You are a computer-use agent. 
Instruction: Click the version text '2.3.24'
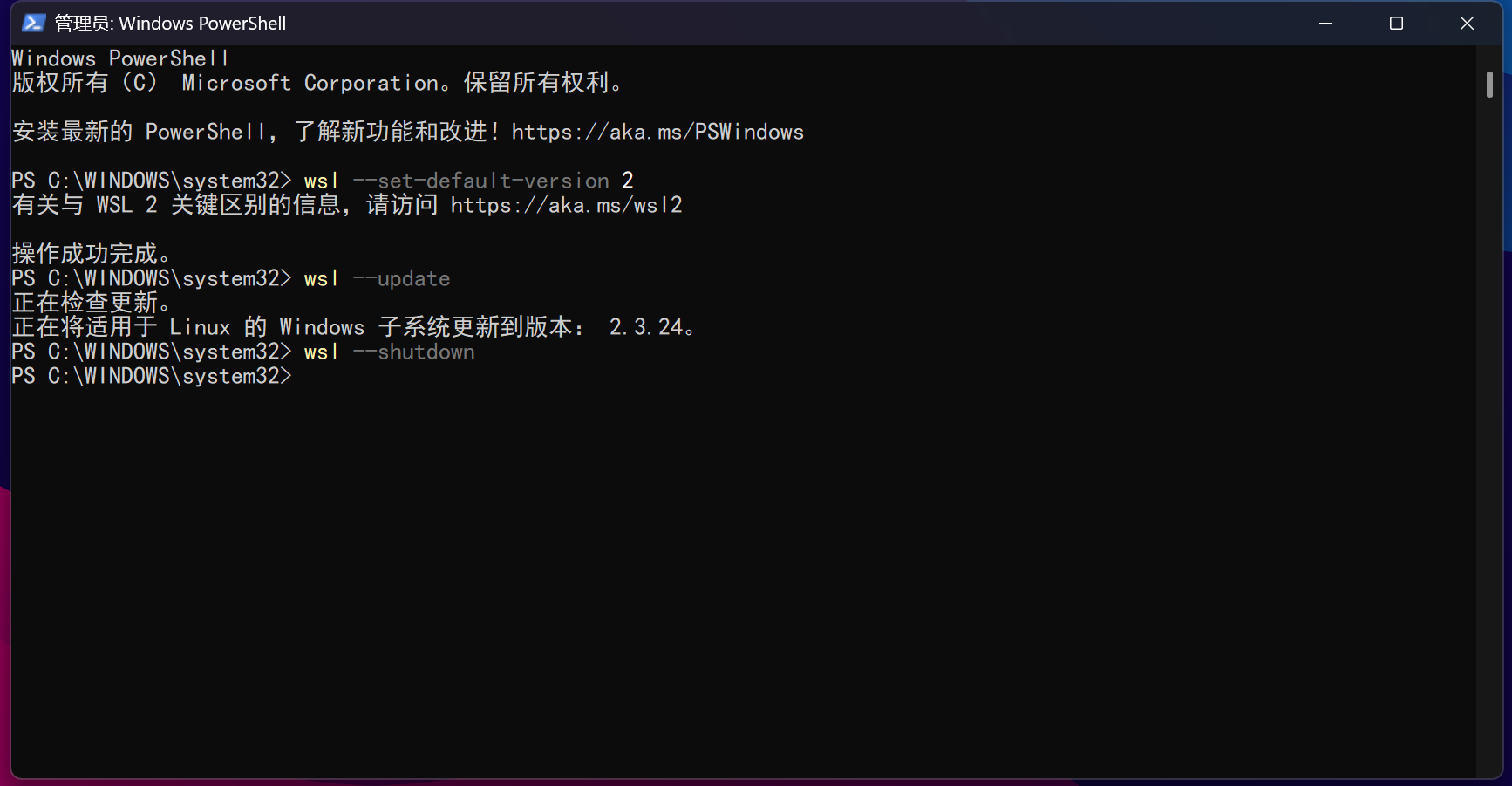[645, 327]
